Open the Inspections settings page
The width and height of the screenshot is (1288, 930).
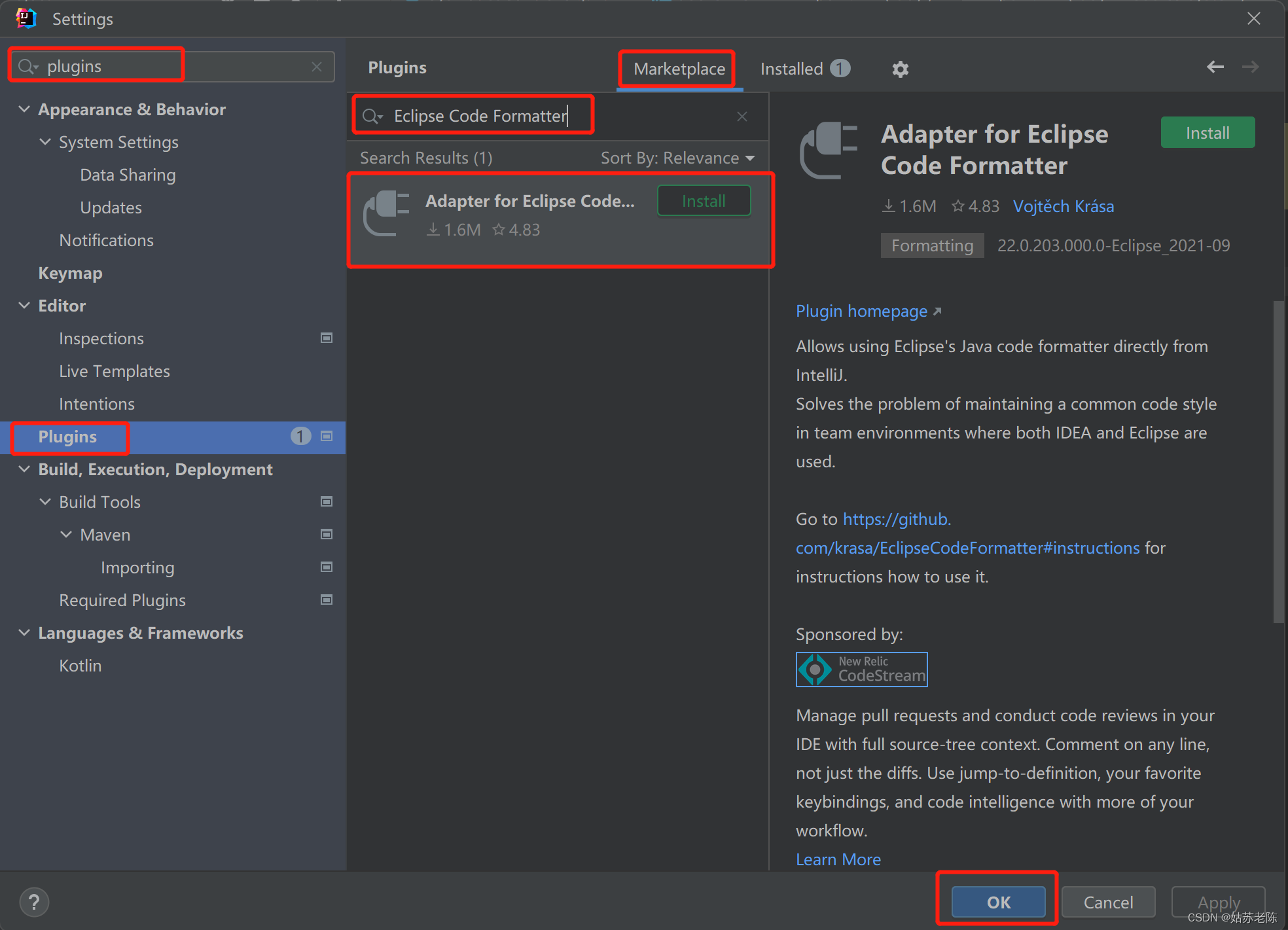[x=101, y=338]
